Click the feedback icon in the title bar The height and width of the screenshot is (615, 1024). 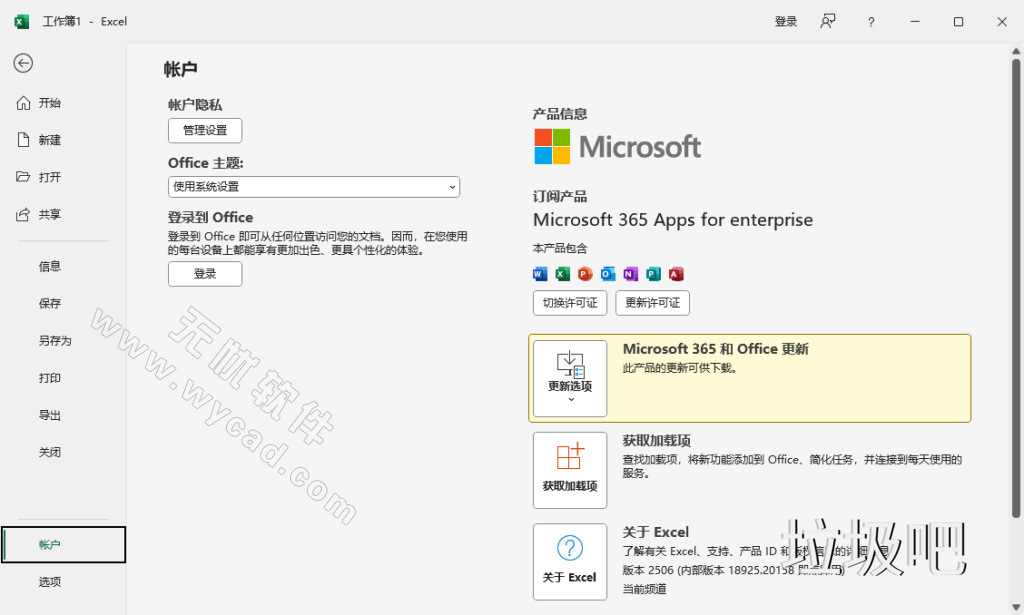[x=827, y=20]
